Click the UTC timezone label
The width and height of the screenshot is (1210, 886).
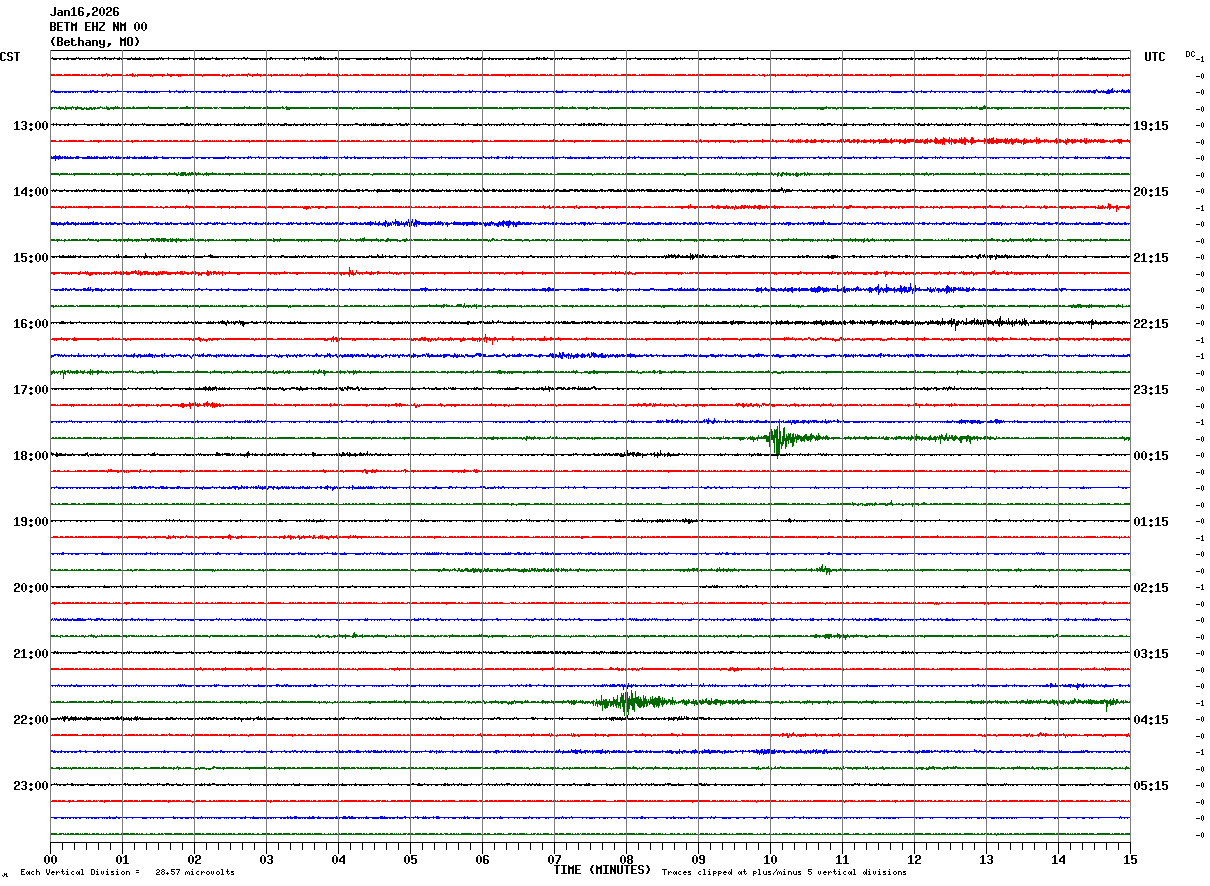click(x=1155, y=57)
